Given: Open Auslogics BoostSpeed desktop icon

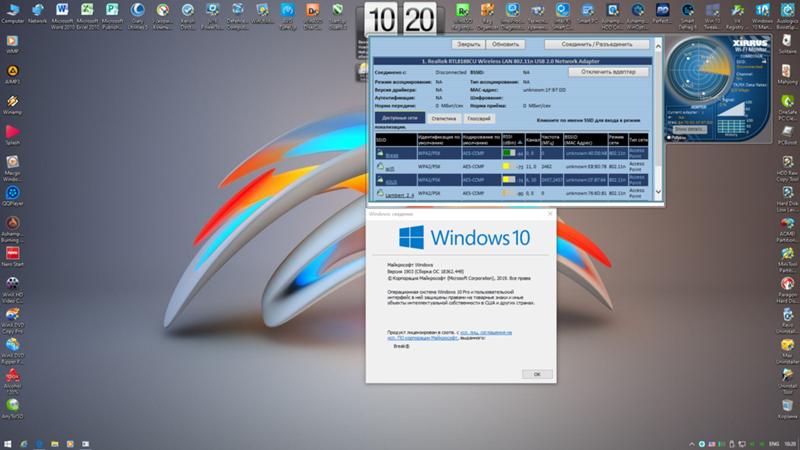Looking at the screenshot, I should (787, 15).
